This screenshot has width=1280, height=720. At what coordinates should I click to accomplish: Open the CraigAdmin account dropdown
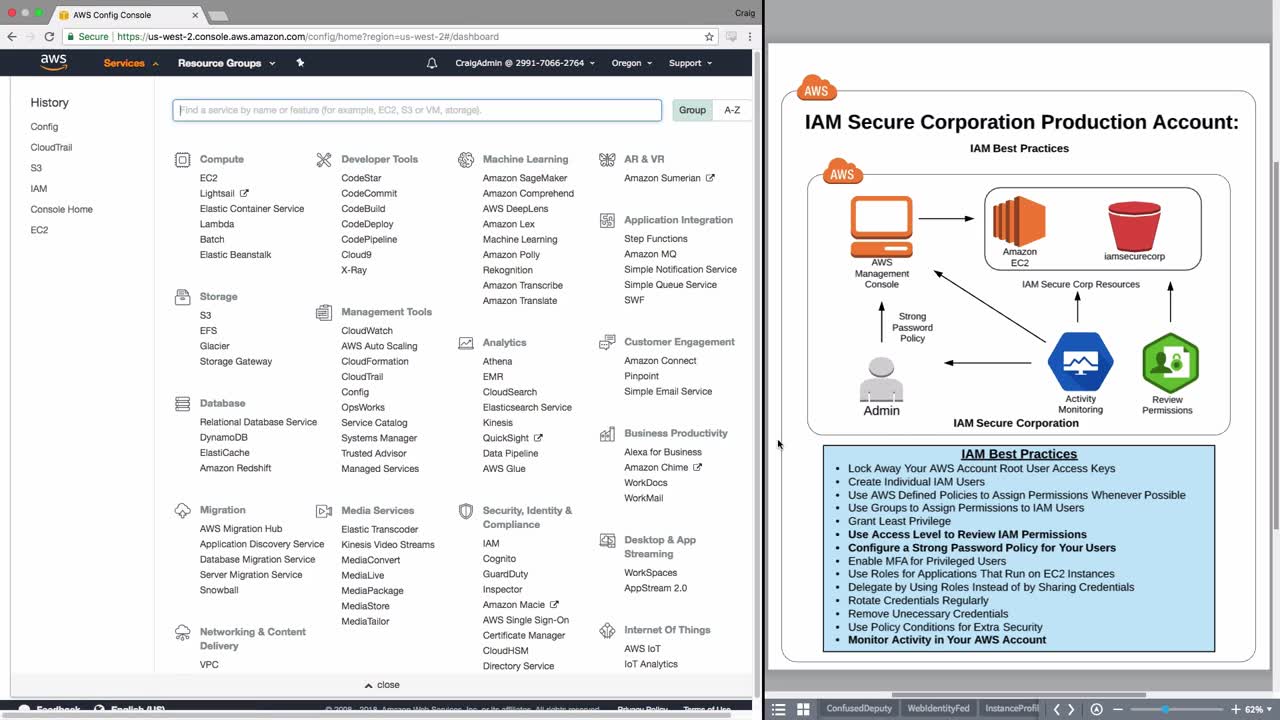(525, 63)
